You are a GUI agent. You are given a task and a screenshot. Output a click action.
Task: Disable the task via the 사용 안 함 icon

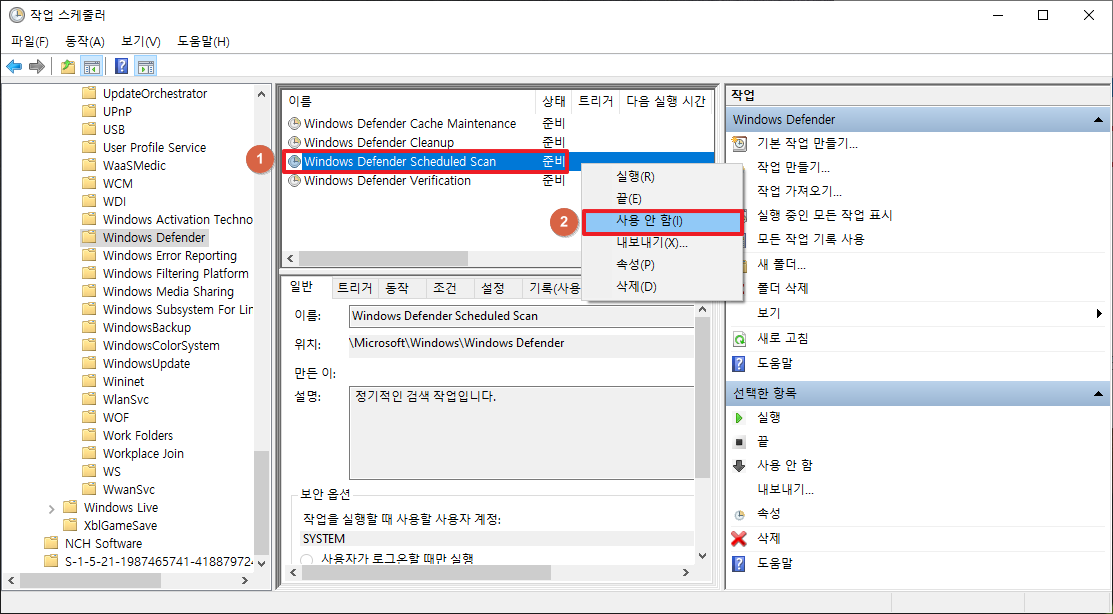(x=739, y=464)
